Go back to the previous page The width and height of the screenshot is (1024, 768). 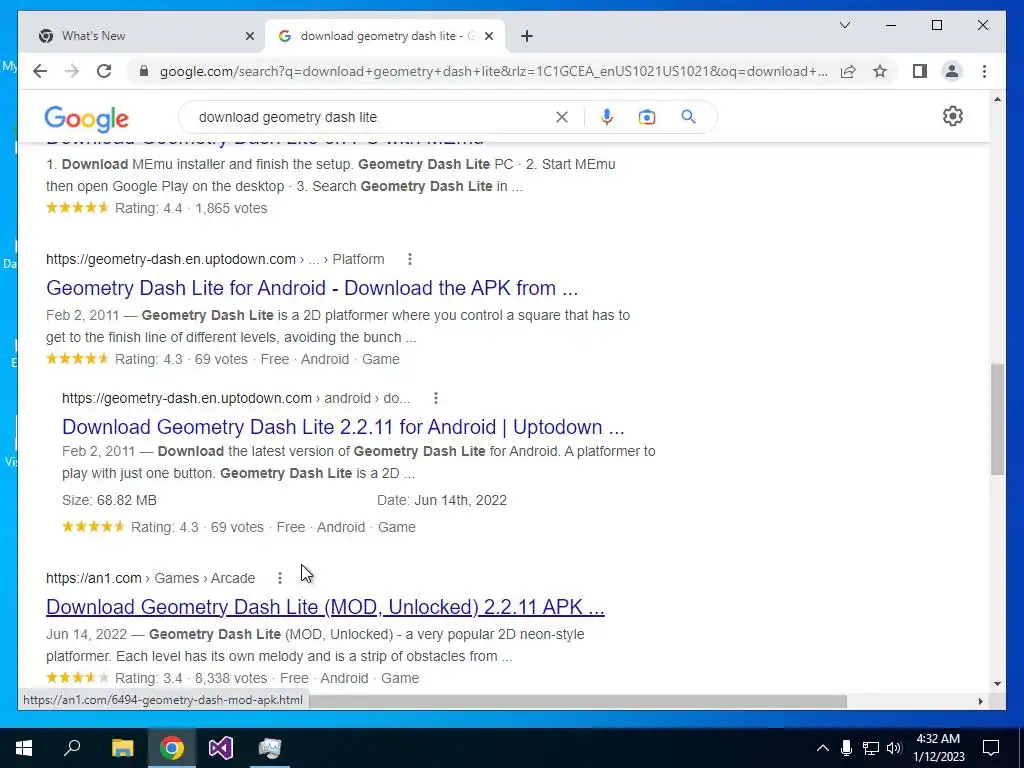pyautogui.click(x=40, y=71)
